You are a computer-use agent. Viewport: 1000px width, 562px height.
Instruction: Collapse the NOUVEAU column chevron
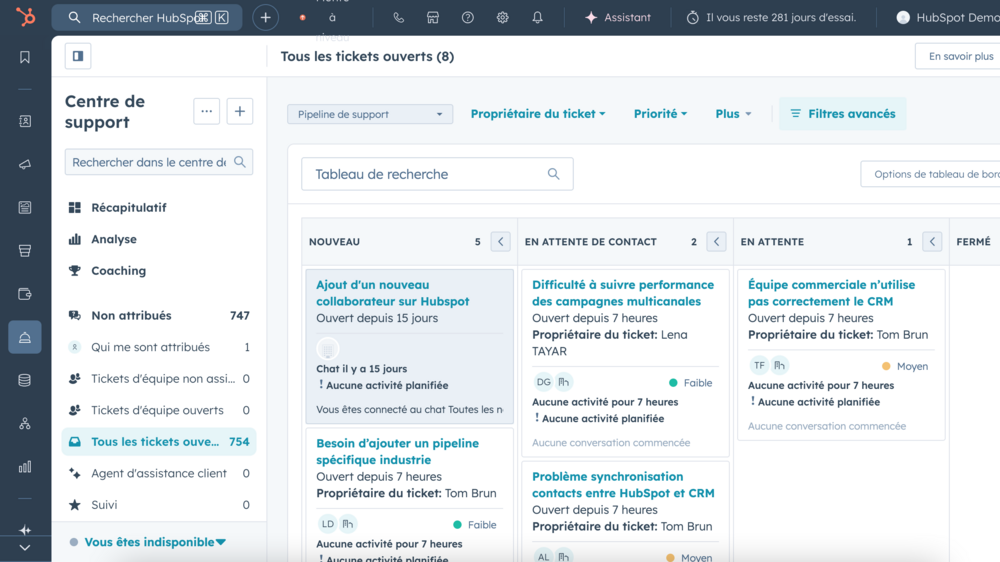click(501, 242)
